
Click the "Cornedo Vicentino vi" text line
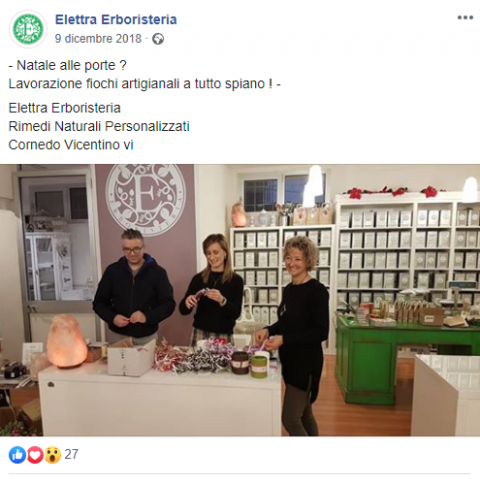[71, 145]
